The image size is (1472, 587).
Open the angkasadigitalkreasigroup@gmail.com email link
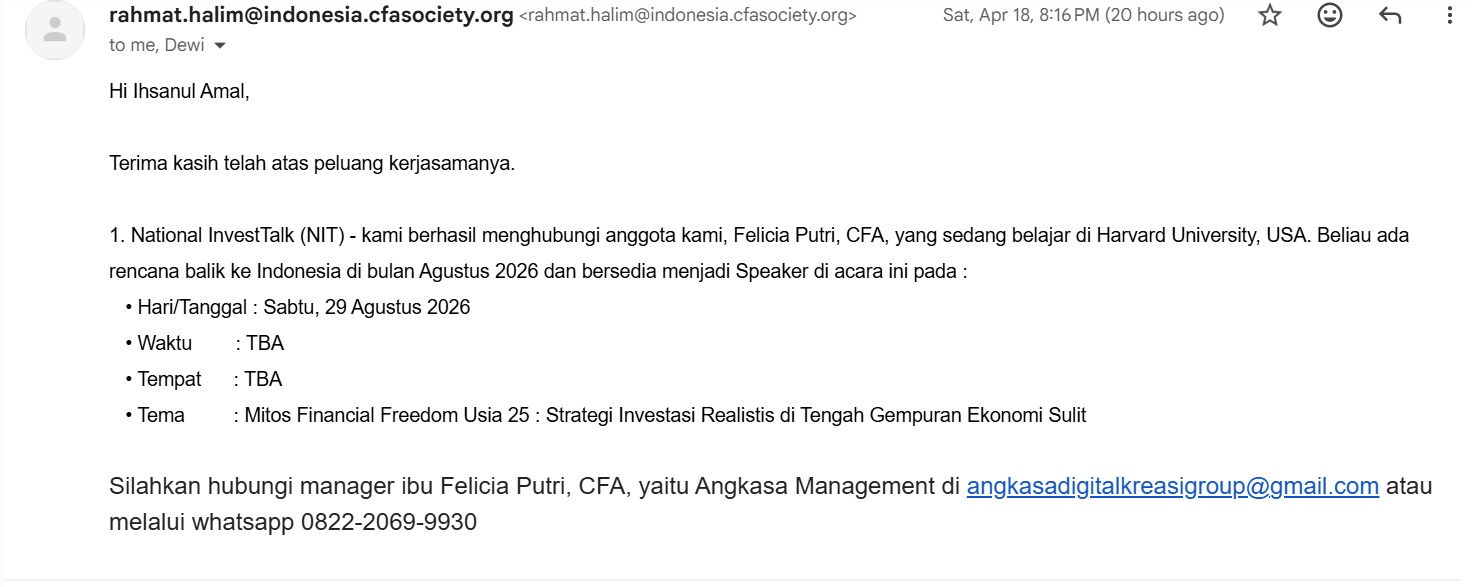[1173, 487]
